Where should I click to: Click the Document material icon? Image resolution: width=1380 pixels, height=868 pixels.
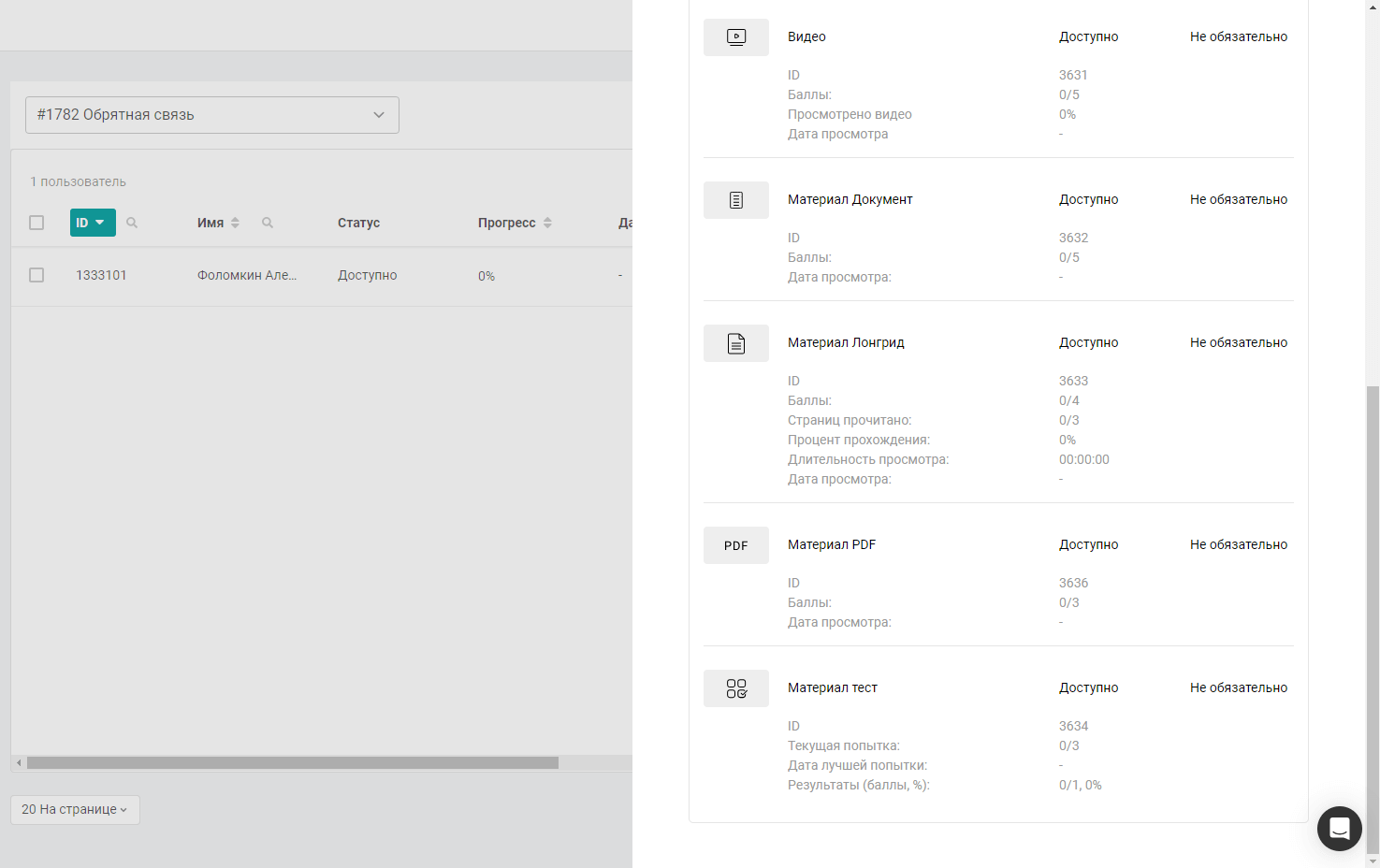click(x=736, y=200)
